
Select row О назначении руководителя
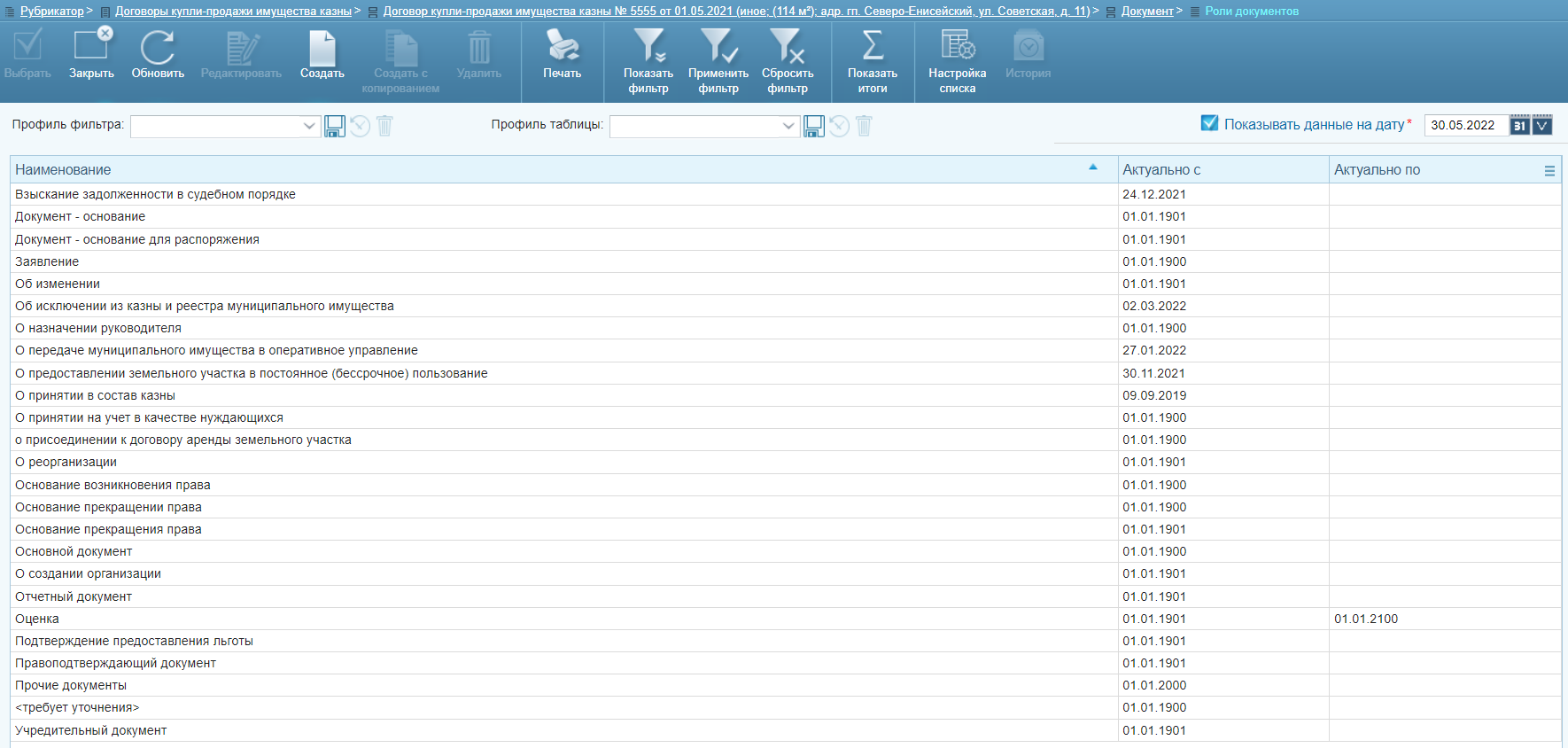(x=785, y=328)
